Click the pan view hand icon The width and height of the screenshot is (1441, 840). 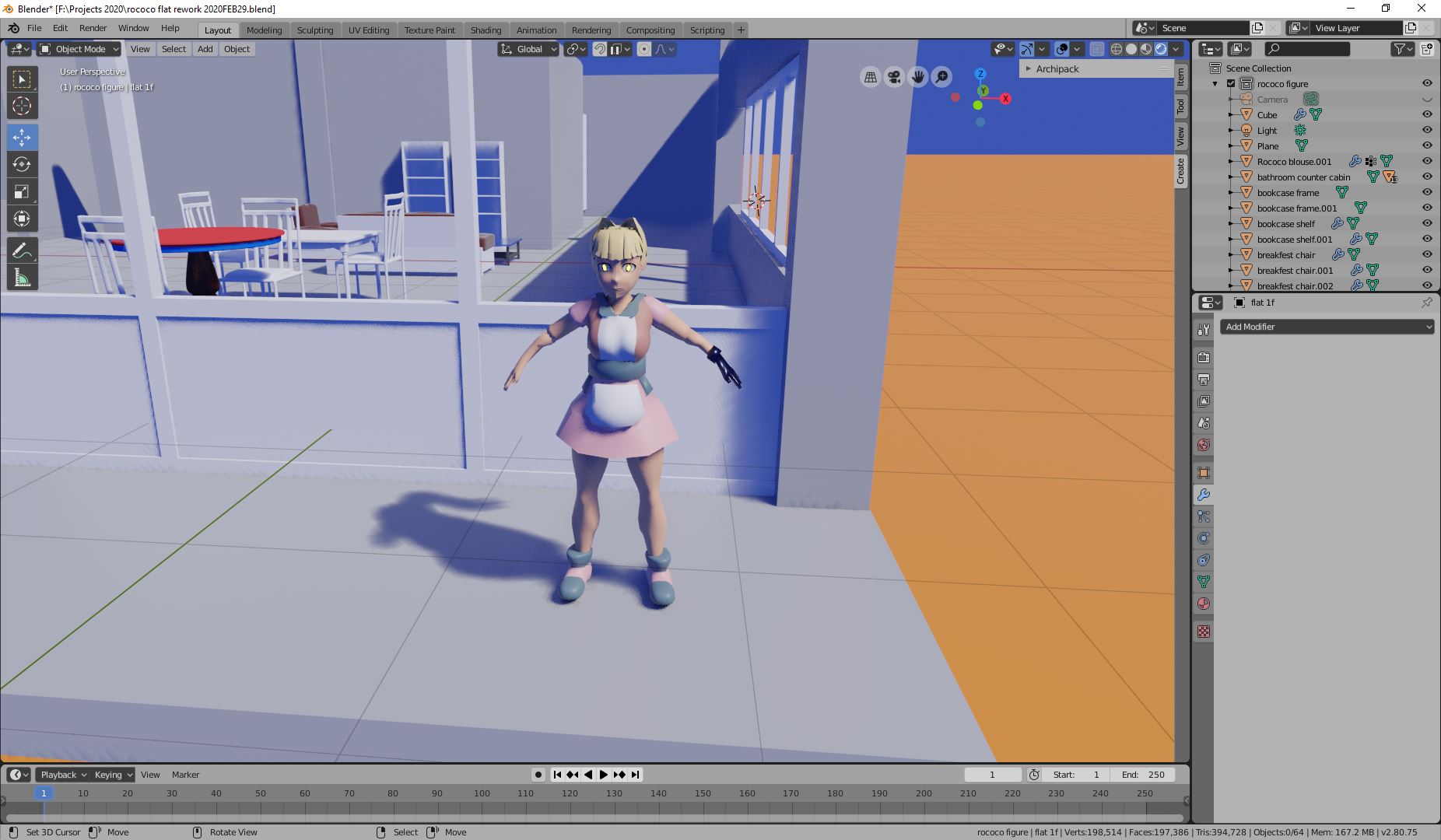[x=918, y=77]
